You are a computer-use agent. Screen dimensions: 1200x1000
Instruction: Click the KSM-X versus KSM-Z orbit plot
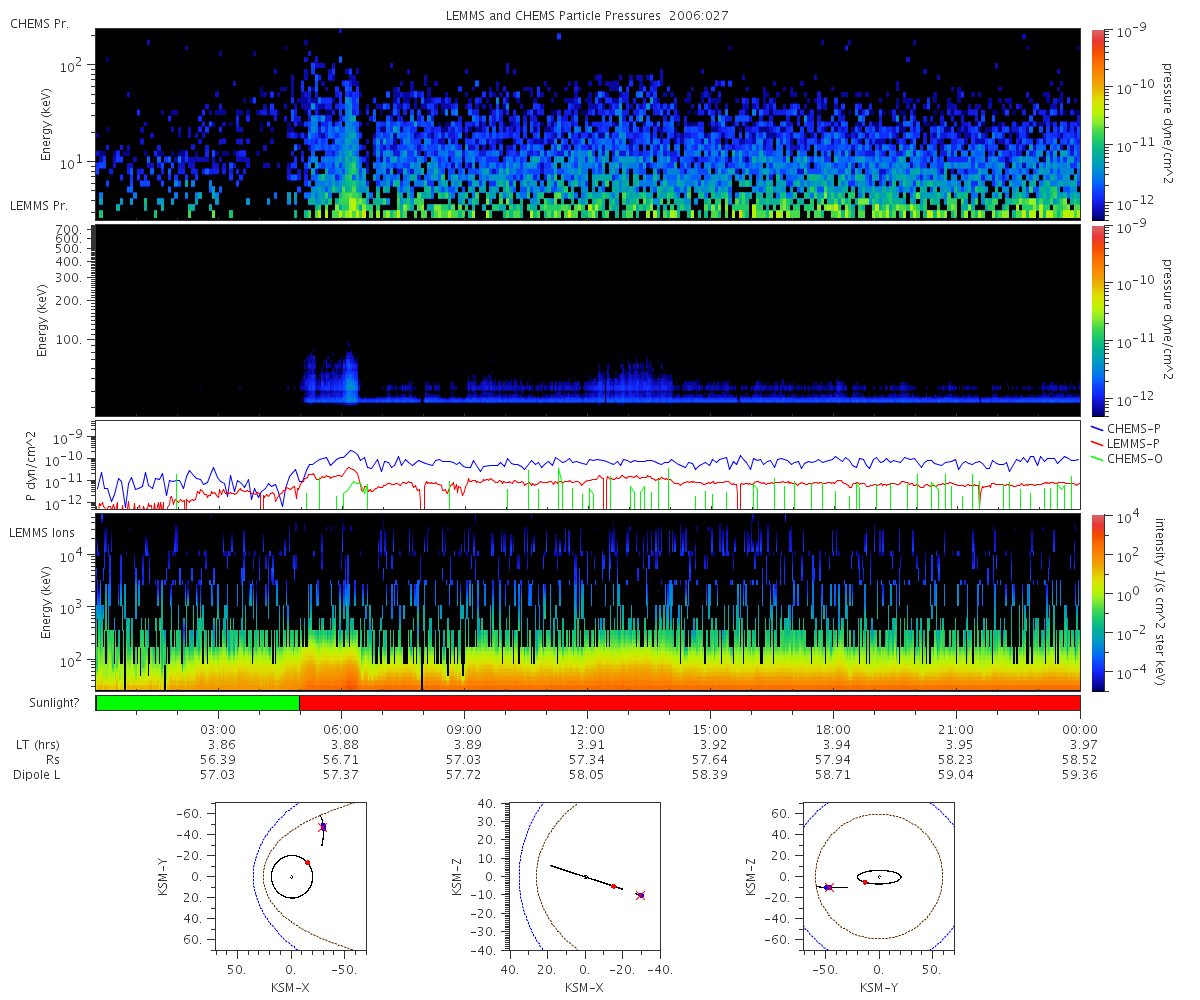point(582,876)
